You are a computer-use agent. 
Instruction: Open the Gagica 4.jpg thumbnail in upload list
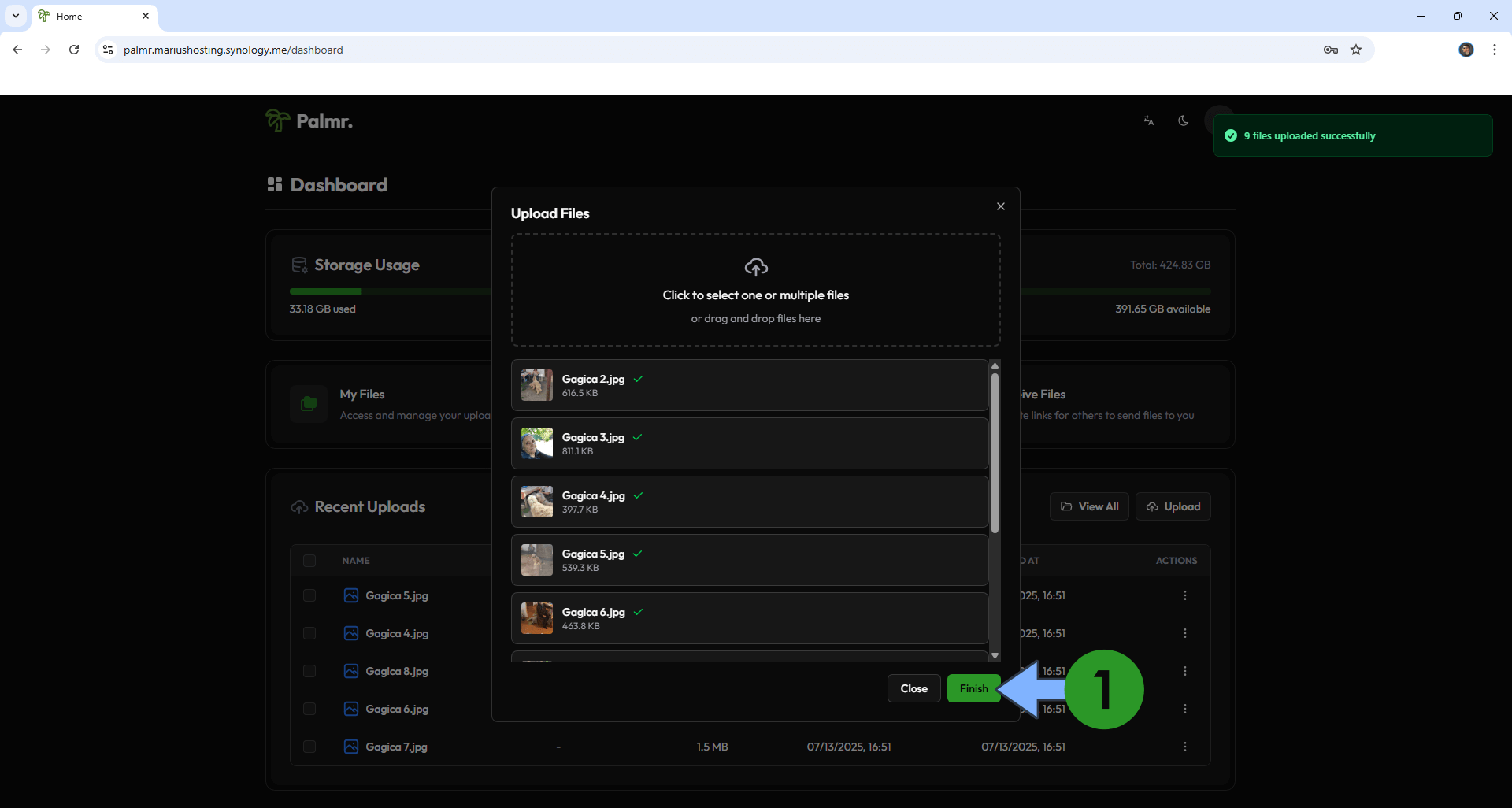click(537, 502)
